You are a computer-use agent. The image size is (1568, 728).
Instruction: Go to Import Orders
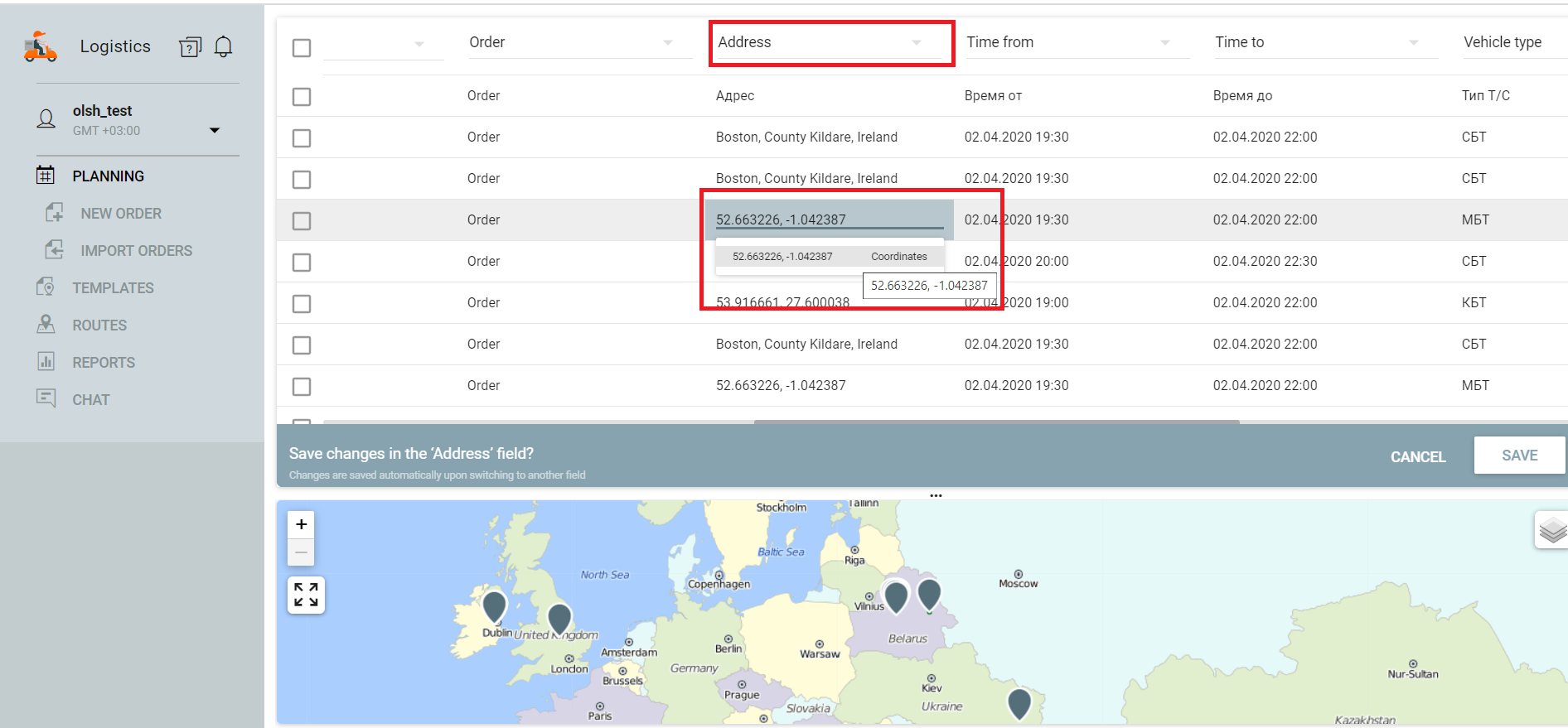(136, 251)
